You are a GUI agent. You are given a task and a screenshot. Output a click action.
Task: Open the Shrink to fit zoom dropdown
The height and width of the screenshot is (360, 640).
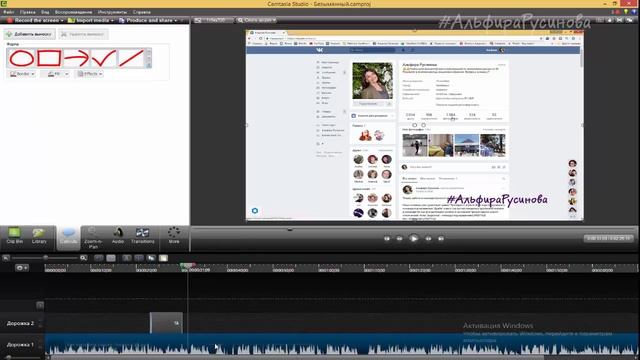[x=257, y=20]
